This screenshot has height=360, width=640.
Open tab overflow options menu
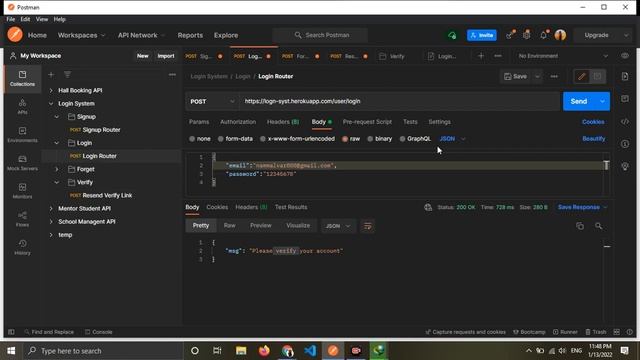[x=498, y=56]
